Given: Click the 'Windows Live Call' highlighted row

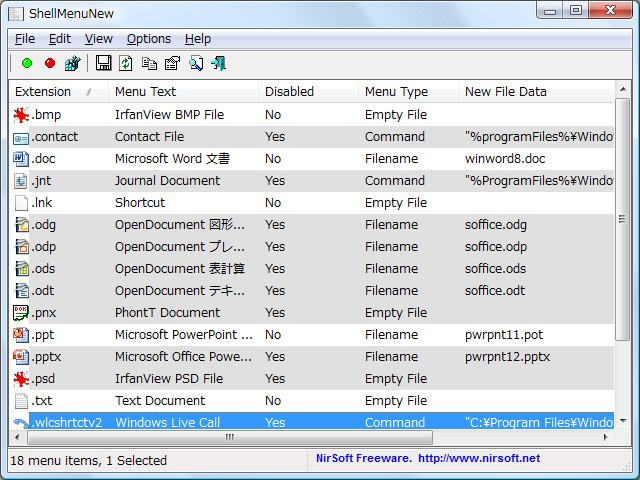Looking at the screenshot, I should coord(311,421).
